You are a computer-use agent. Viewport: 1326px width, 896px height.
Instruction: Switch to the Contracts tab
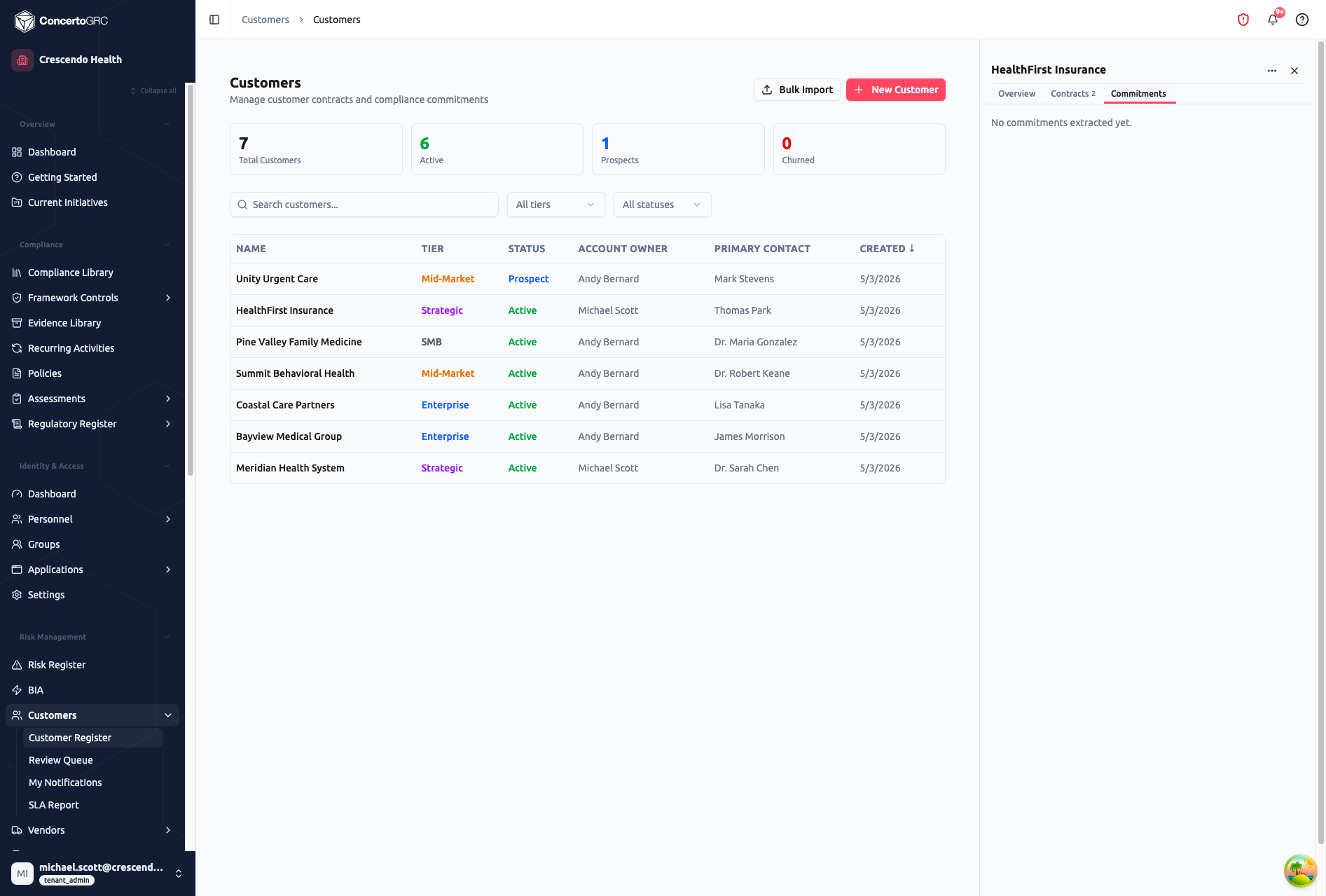[1072, 94]
